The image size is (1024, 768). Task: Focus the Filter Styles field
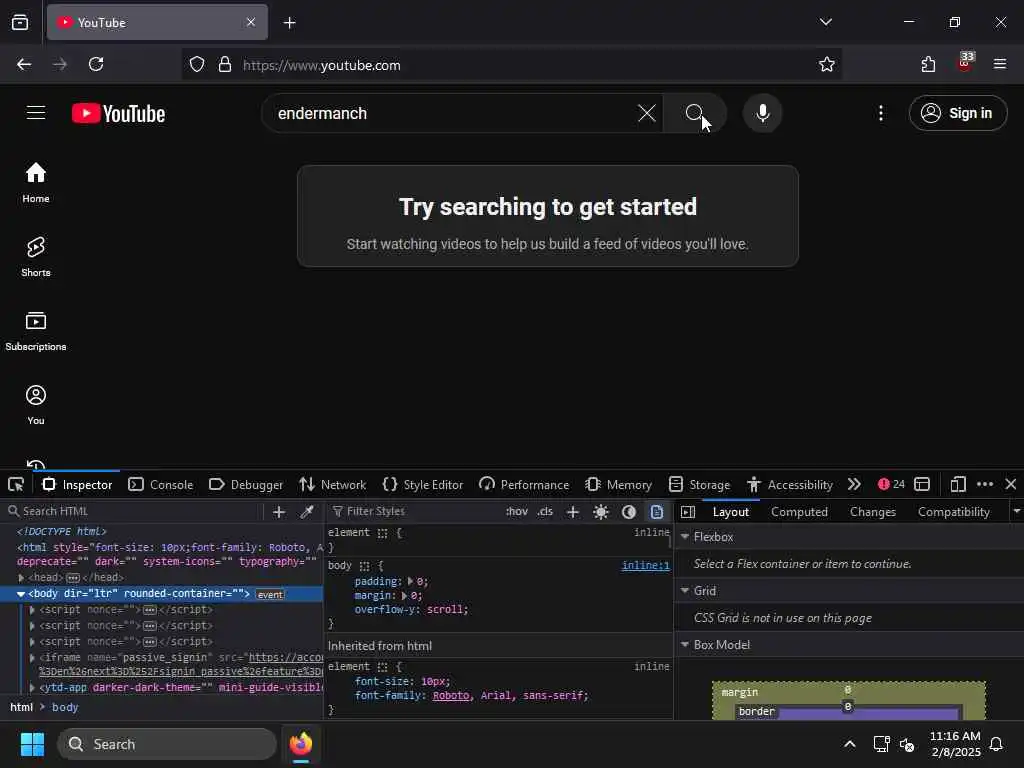click(413, 511)
